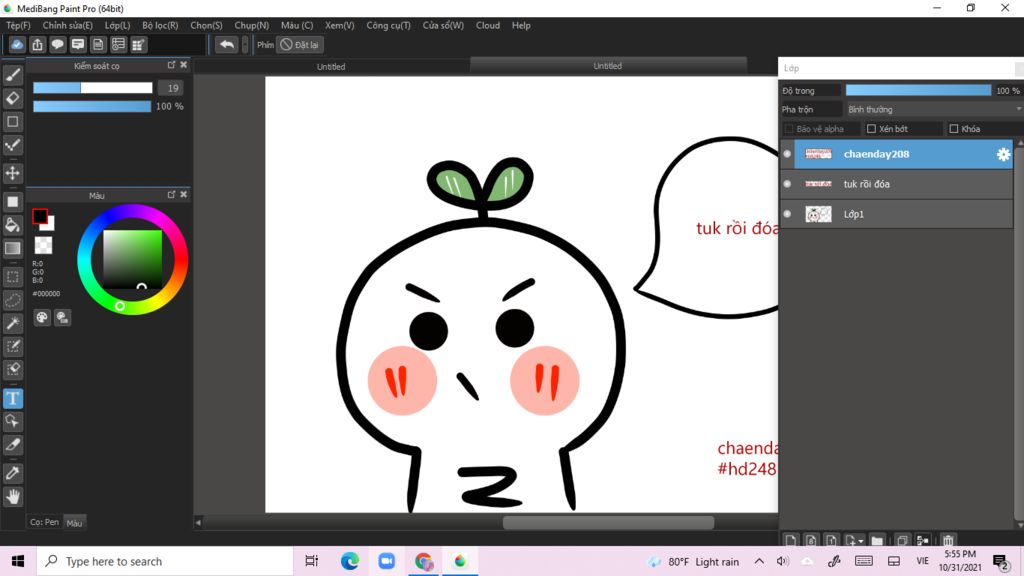Viewport: 1024px width, 576px height.
Task: Click the Đặt lại reset button
Action: click(300, 44)
